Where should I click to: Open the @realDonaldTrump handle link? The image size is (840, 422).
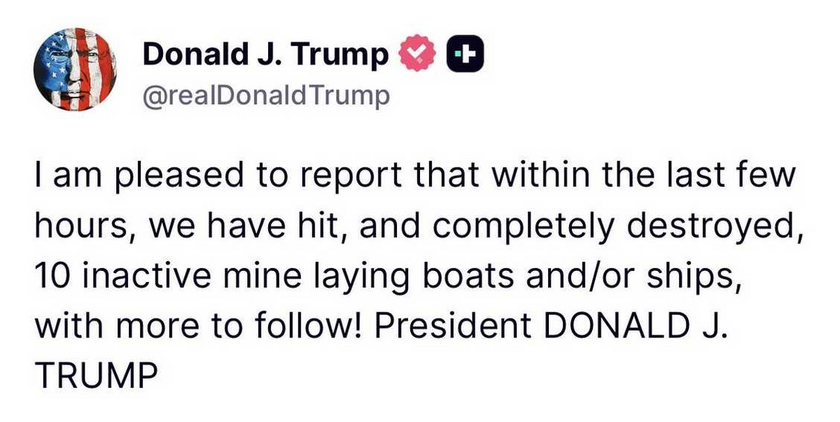click(x=264, y=95)
